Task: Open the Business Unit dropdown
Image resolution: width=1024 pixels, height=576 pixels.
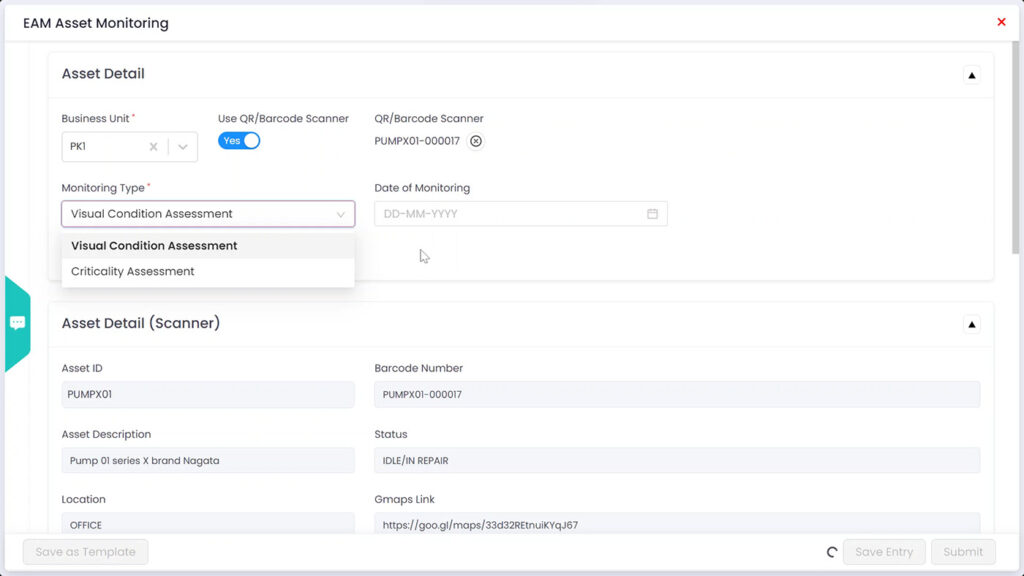Action: coord(182,146)
